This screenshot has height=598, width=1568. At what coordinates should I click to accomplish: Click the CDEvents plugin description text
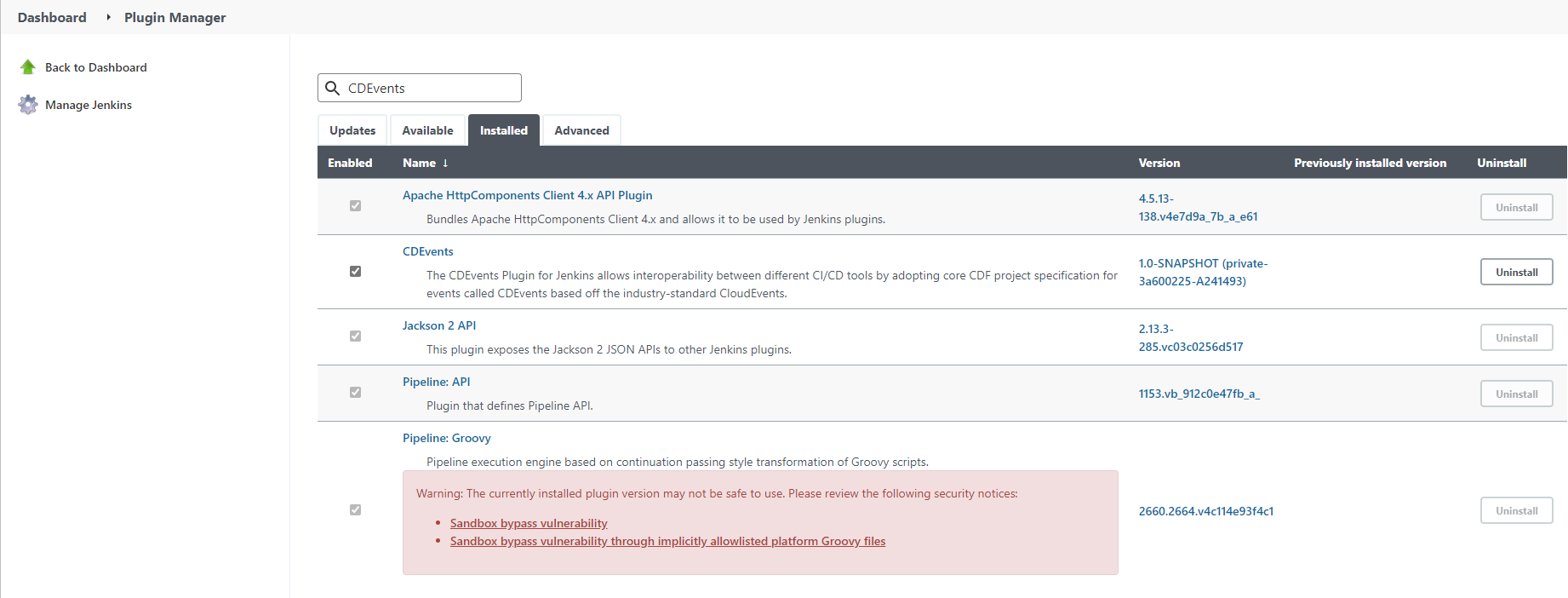click(772, 285)
